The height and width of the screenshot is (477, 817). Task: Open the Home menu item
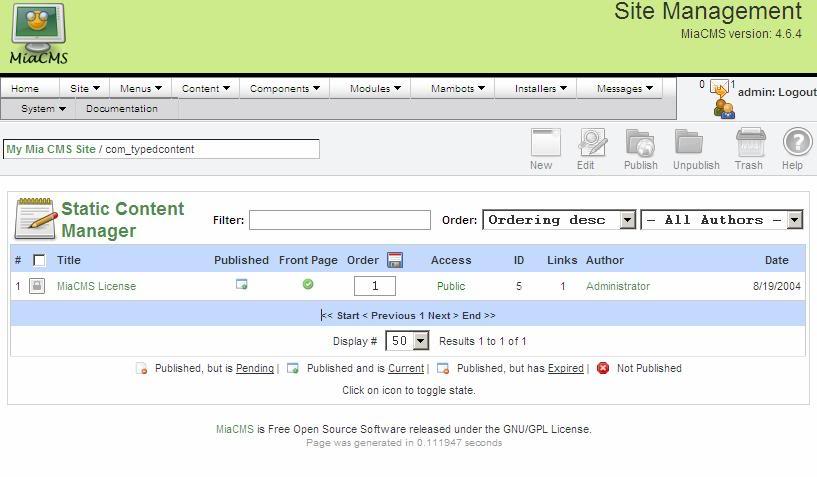[25, 89]
